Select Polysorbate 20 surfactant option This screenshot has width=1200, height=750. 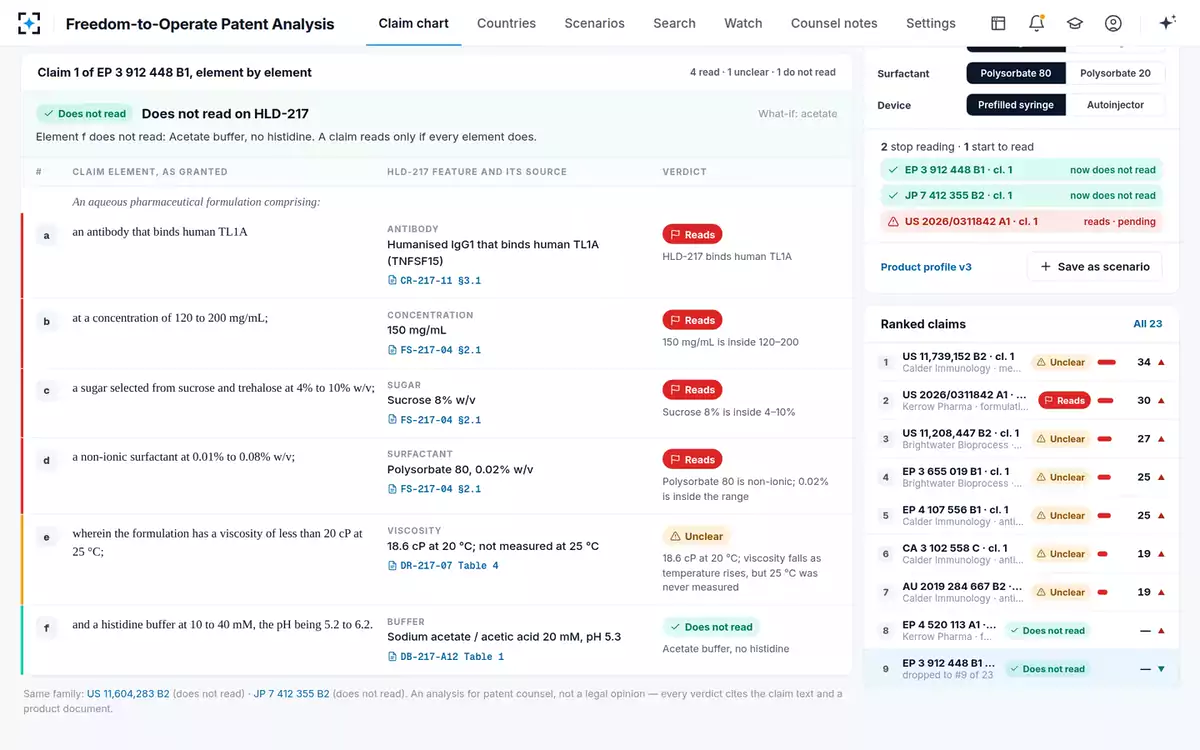coord(1115,73)
